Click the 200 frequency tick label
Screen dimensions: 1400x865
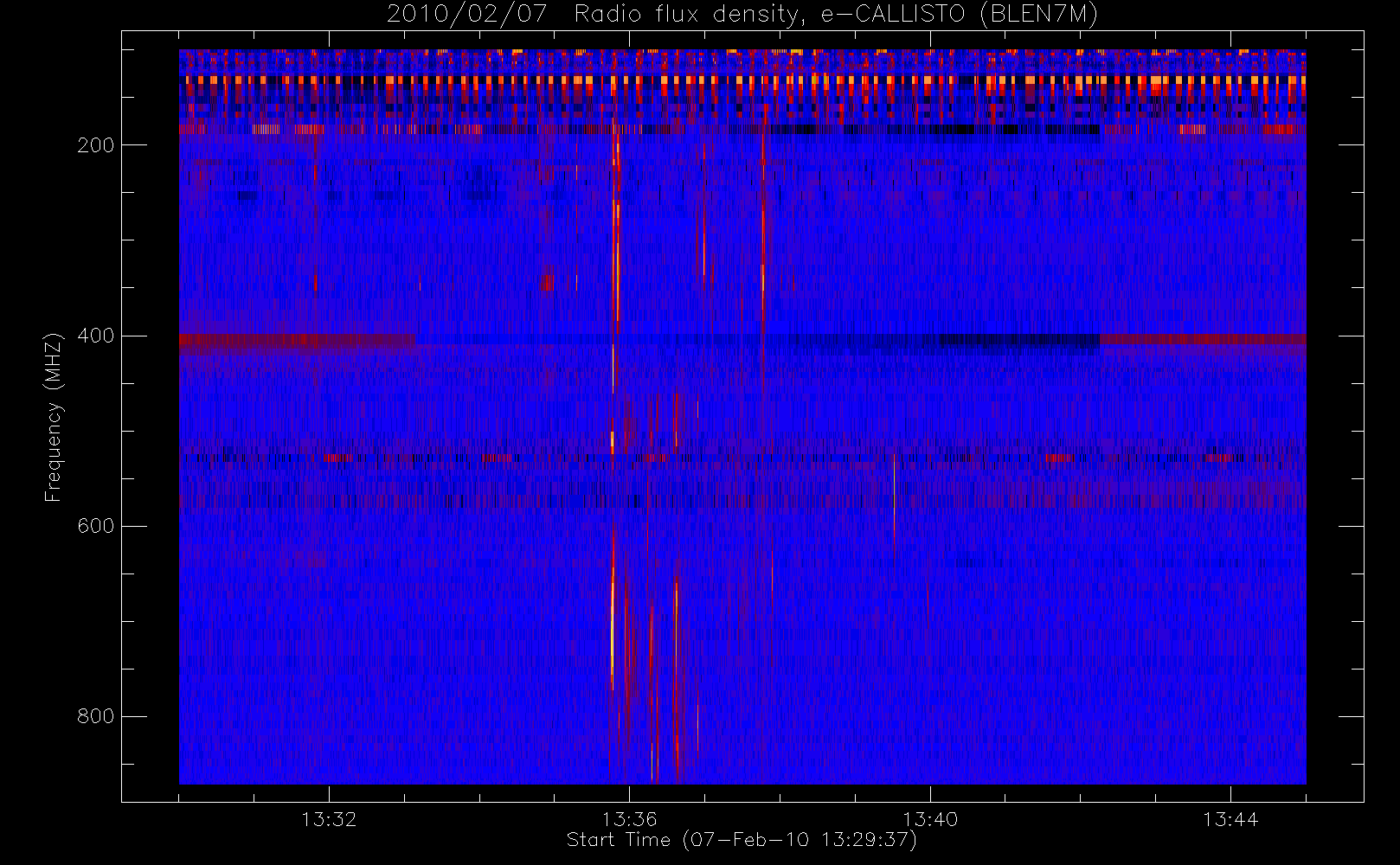[x=95, y=145]
